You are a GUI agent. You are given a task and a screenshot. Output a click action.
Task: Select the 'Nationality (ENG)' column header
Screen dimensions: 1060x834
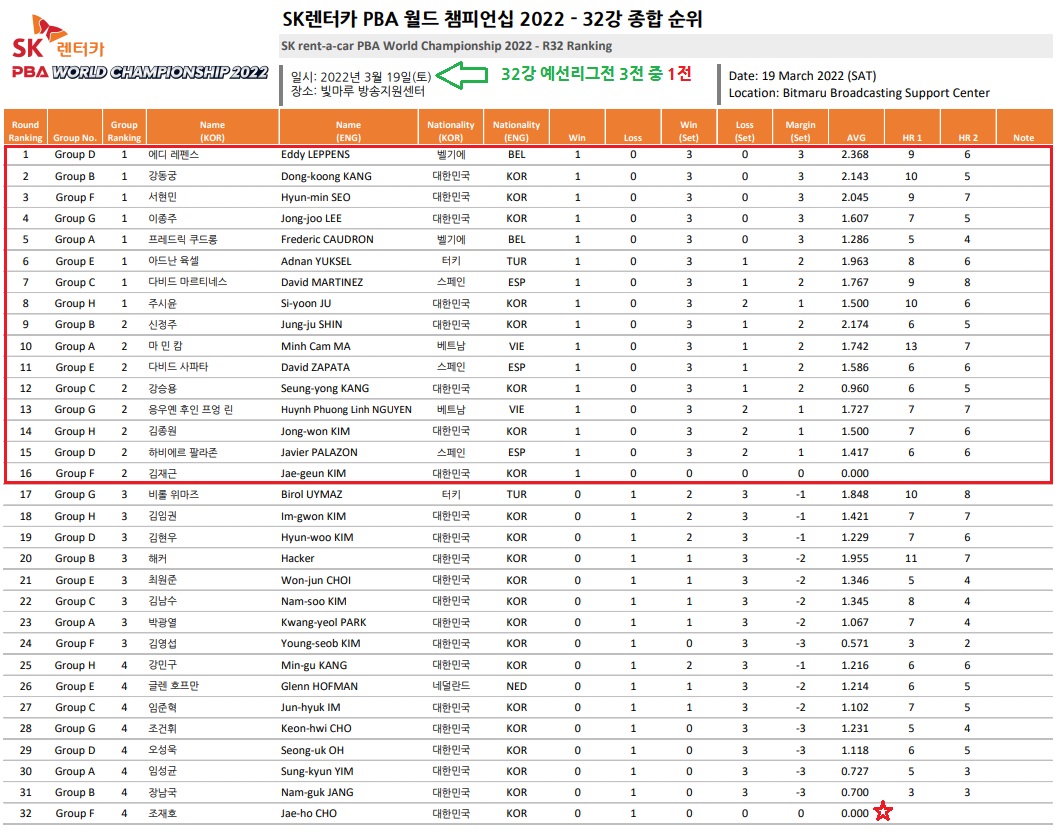click(516, 127)
